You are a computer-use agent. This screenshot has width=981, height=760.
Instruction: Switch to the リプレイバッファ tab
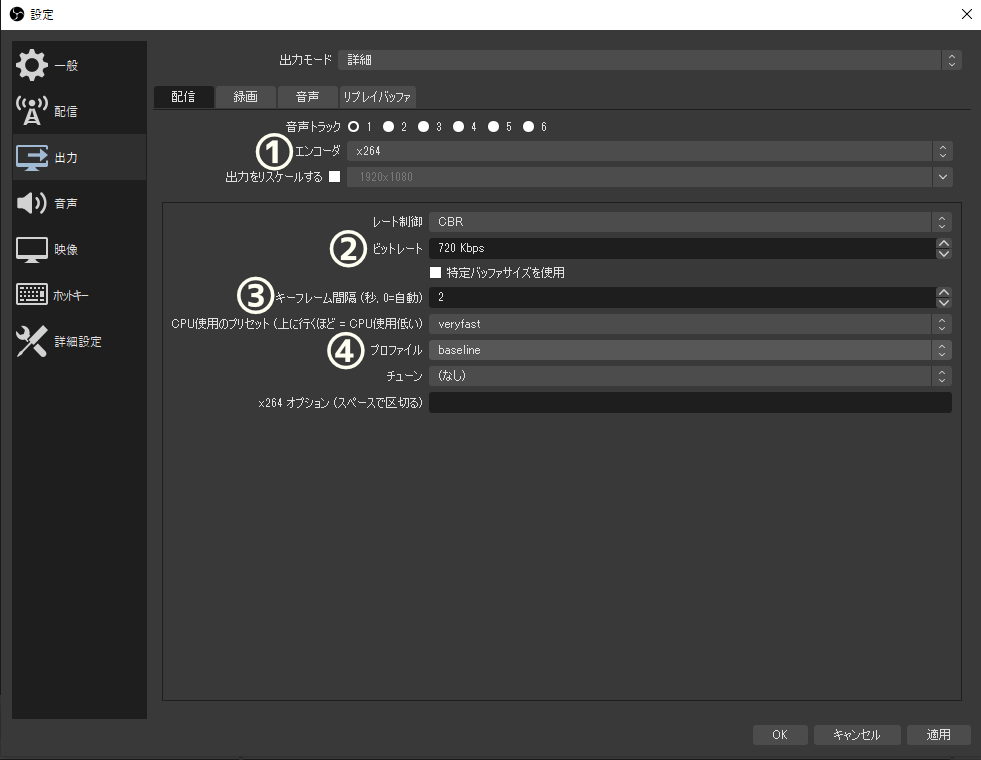pyautogui.click(x=377, y=96)
